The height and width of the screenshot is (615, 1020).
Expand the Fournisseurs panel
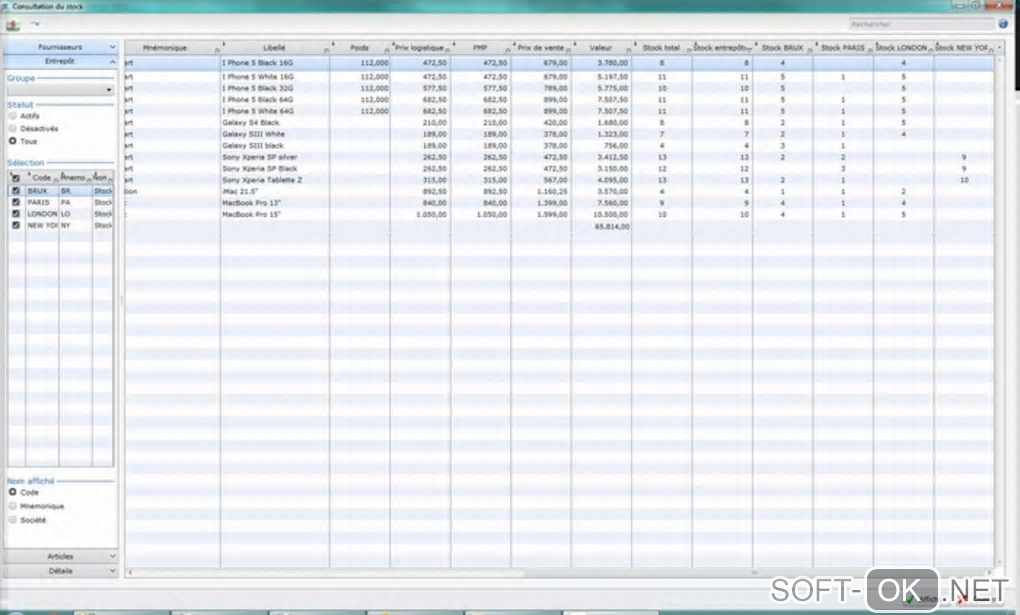point(60,47)
